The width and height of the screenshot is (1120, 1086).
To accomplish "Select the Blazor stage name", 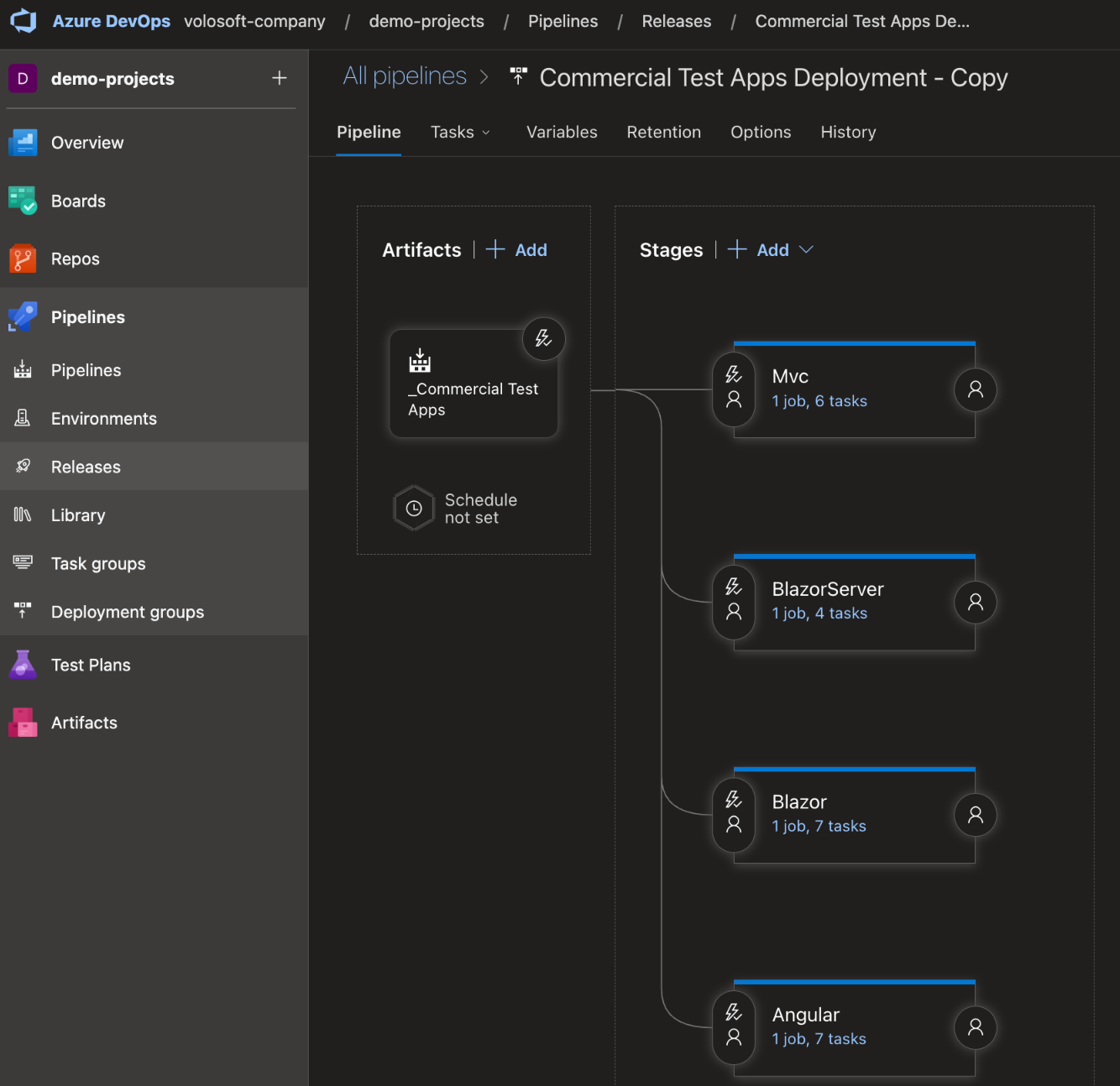I will click(799, 801).
